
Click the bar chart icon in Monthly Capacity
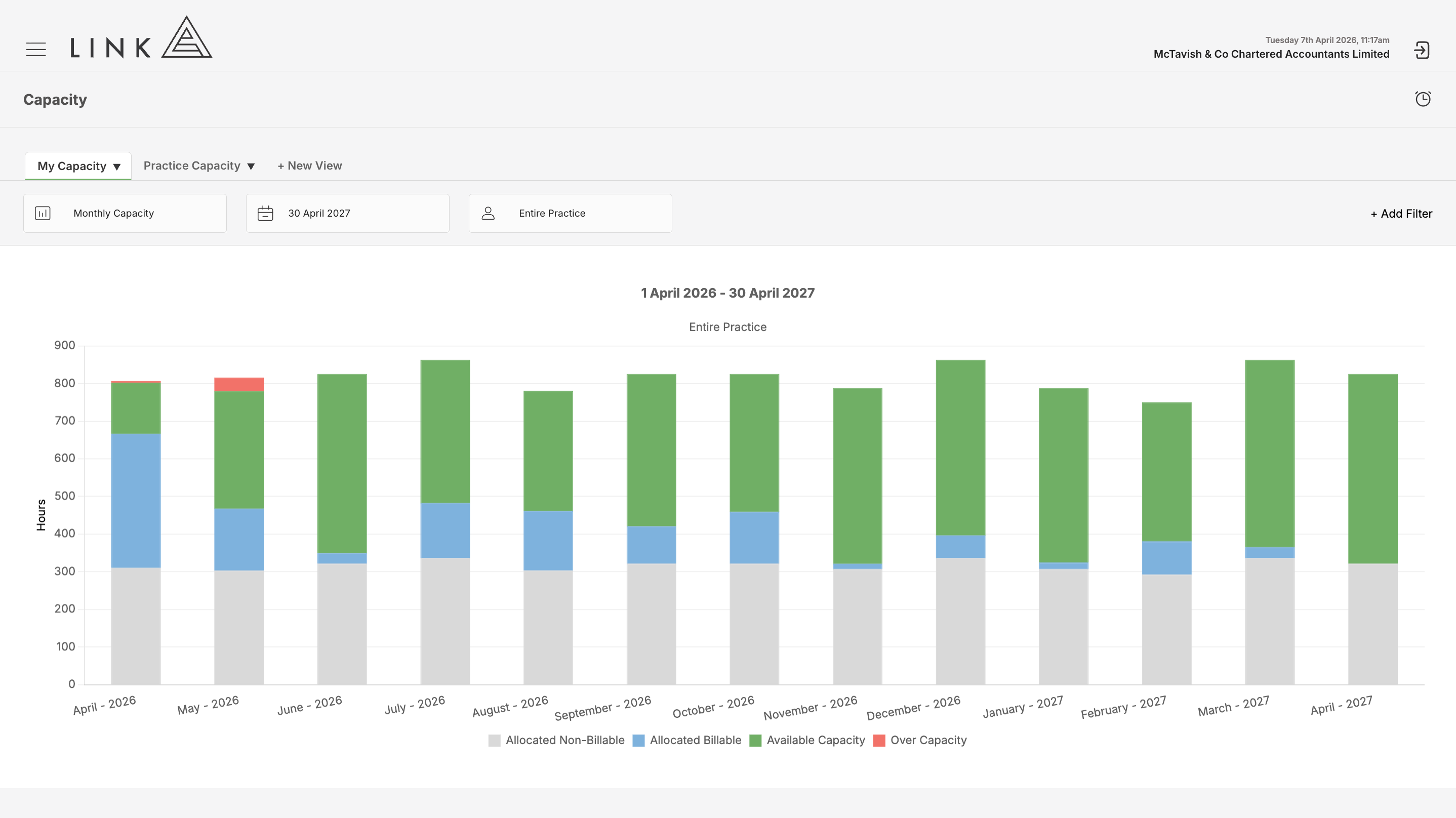click(x=43, y=213)
